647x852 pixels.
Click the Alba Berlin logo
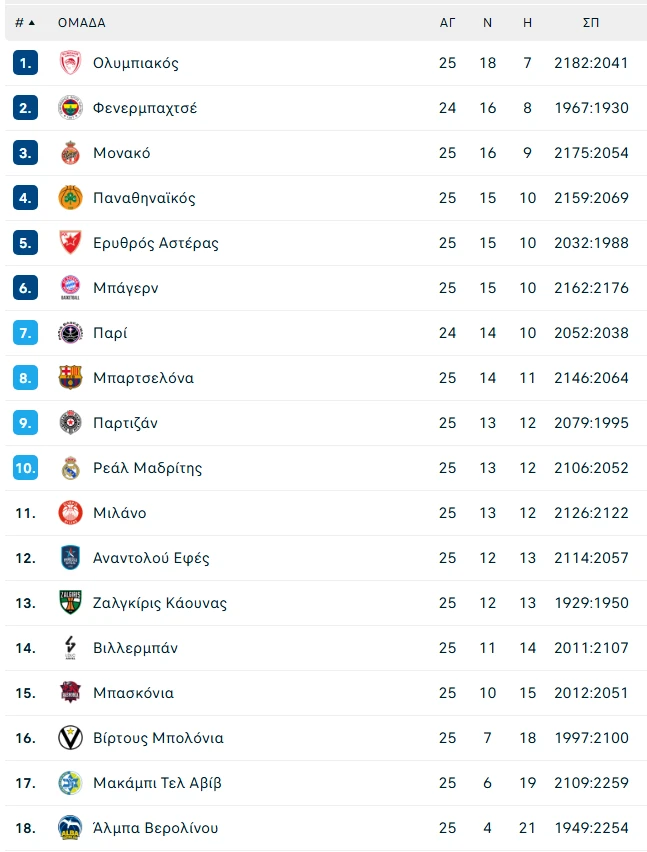coord(69,828)
